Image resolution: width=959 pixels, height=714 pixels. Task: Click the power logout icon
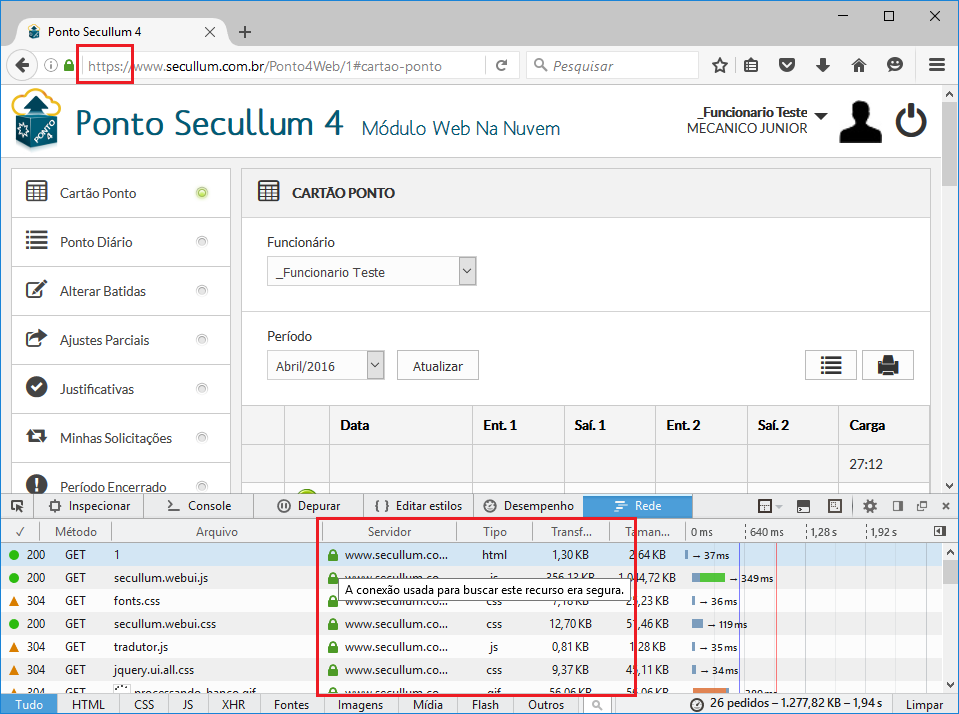point(910,122)
